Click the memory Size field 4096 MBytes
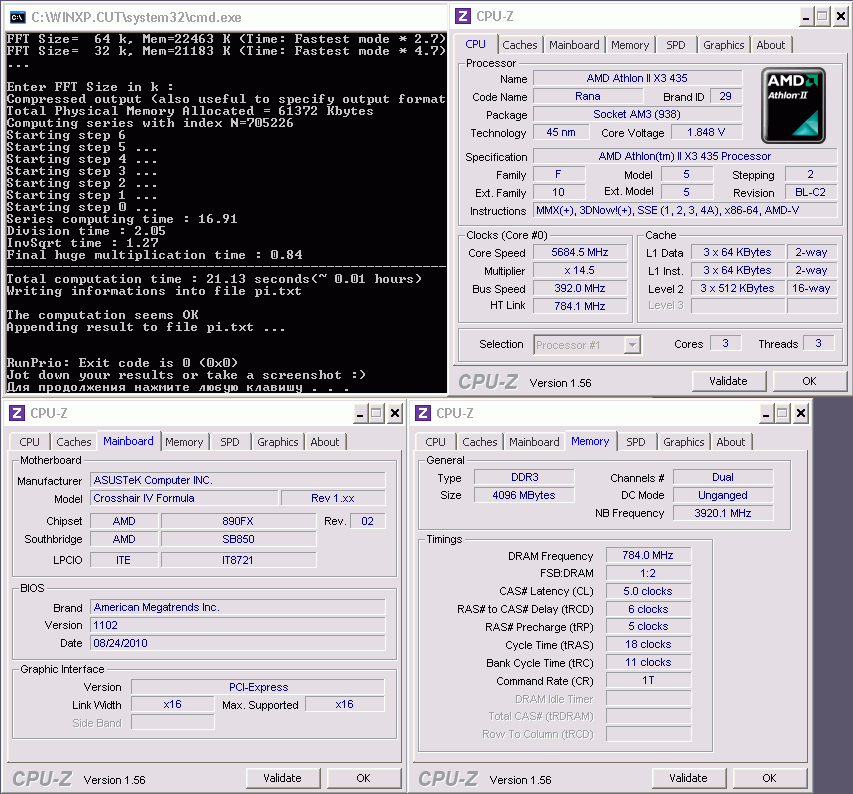 pyautogui.click(x=524, y=495)
